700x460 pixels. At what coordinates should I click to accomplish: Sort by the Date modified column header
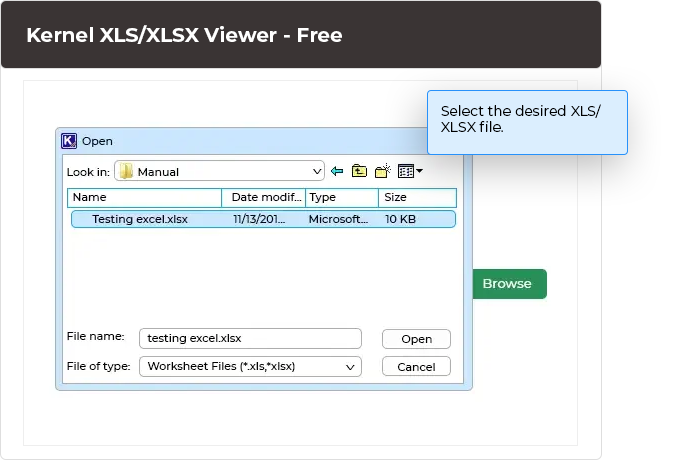click(263, 197)
